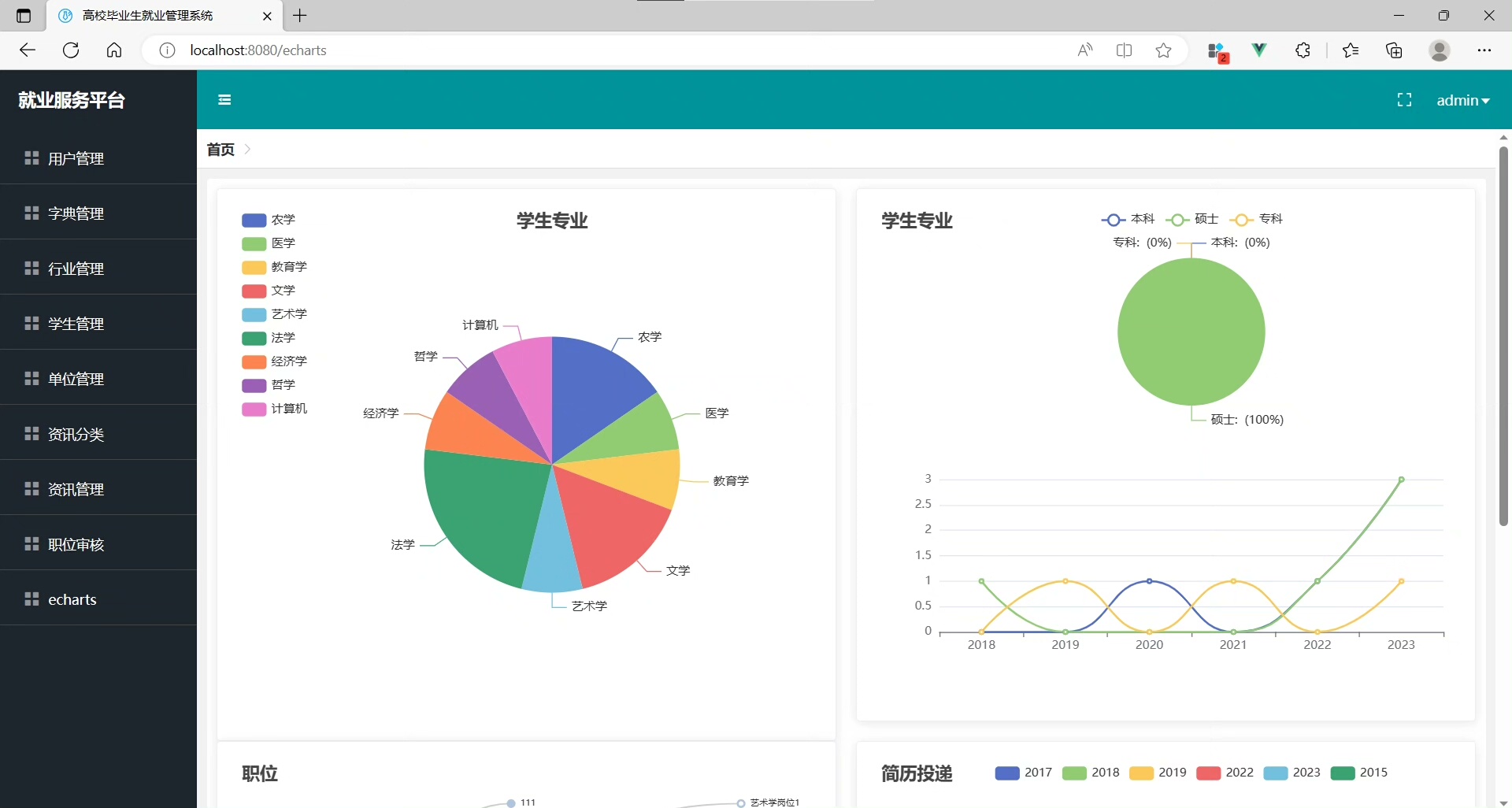Open 资讯分类 in the sidebar

(98, 434)
